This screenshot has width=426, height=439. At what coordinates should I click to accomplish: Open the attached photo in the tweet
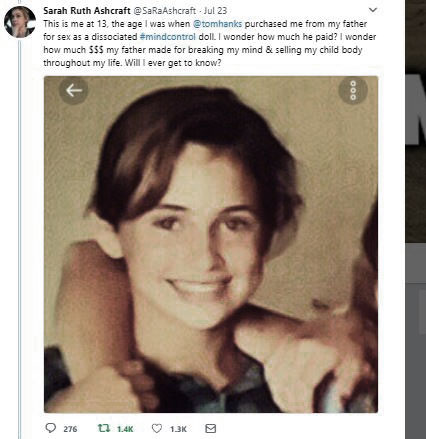click(x=211, y=244)
